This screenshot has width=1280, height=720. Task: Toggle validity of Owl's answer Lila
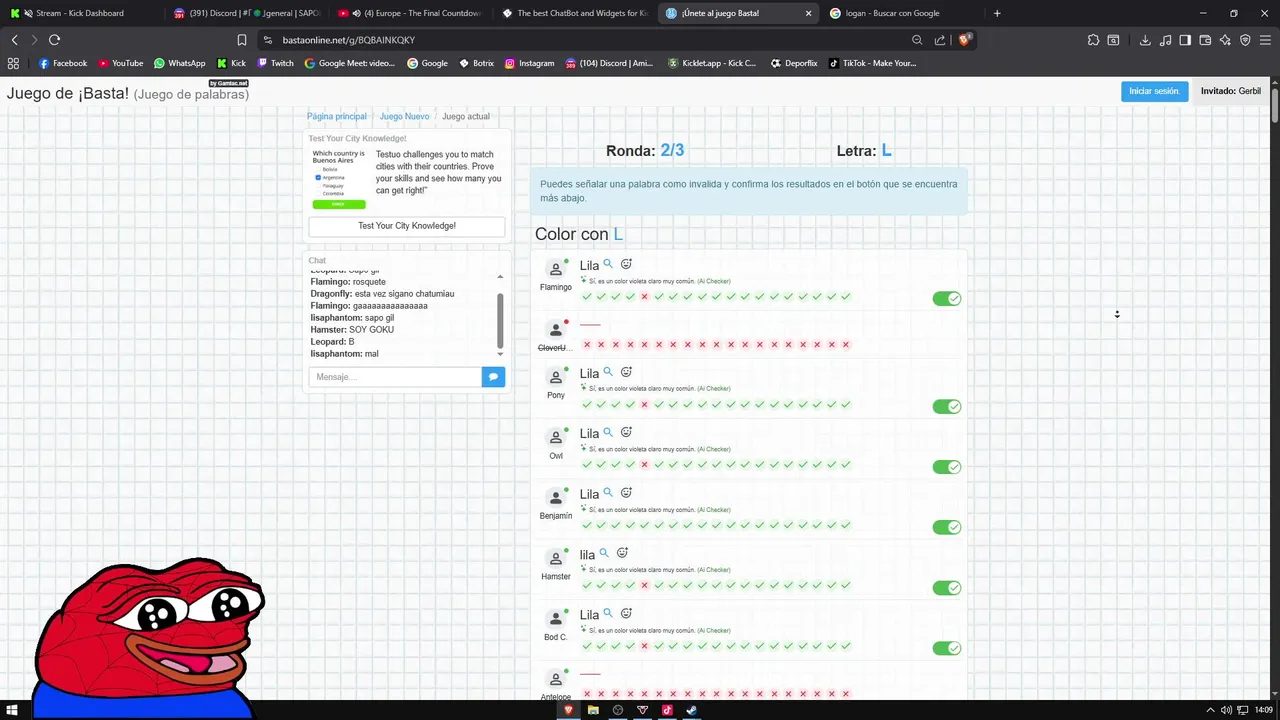[x=947, y=467]
